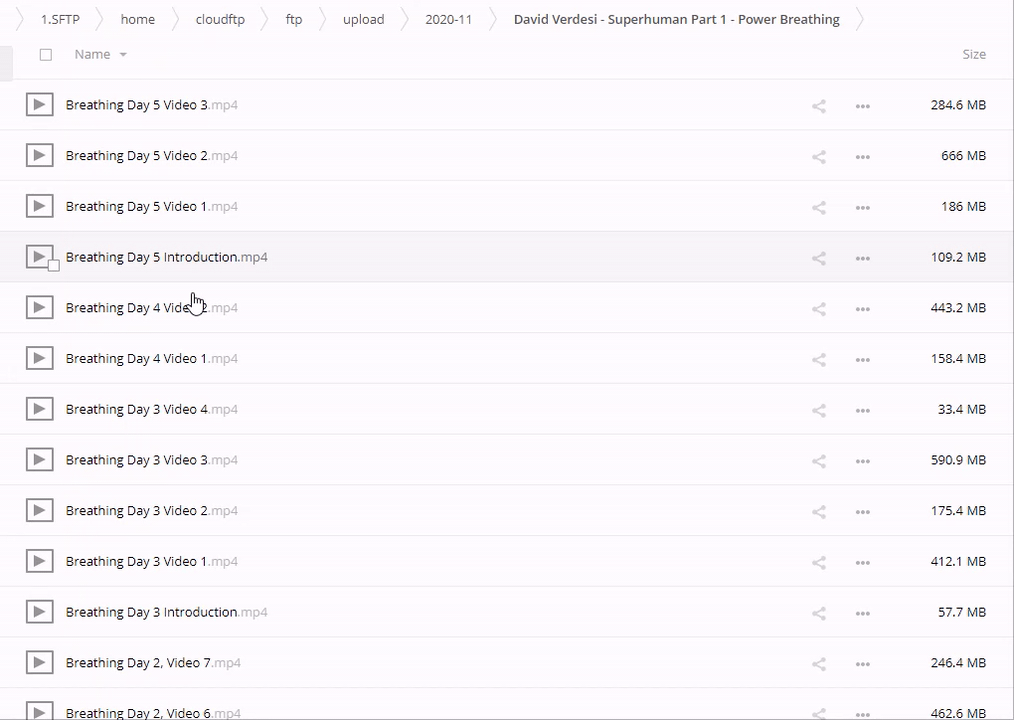1014x720 pixels.
Task: Share Breathing Day 5 Video 3 file
Action: (x=818, y=106)
